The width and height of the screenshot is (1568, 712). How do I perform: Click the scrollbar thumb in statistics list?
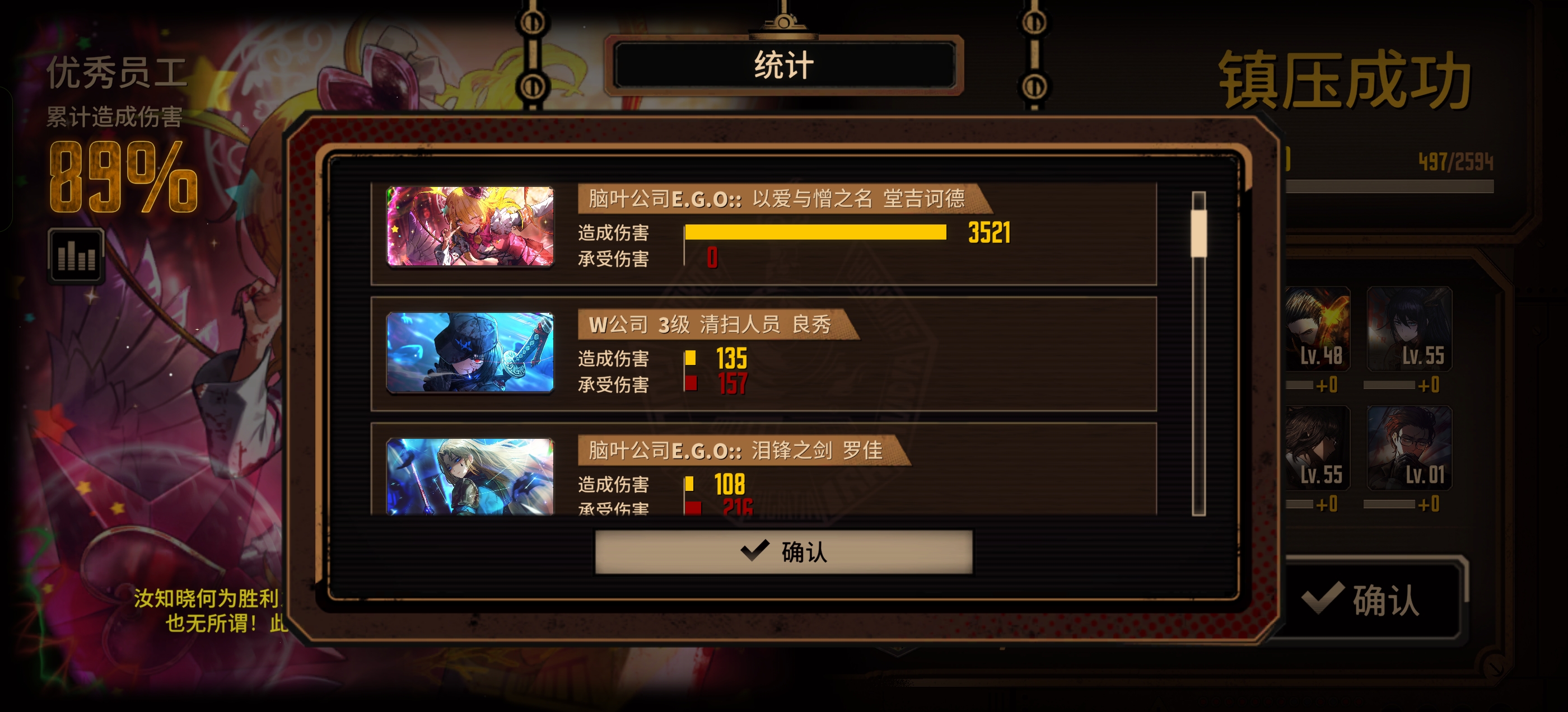pos(1198,233)
